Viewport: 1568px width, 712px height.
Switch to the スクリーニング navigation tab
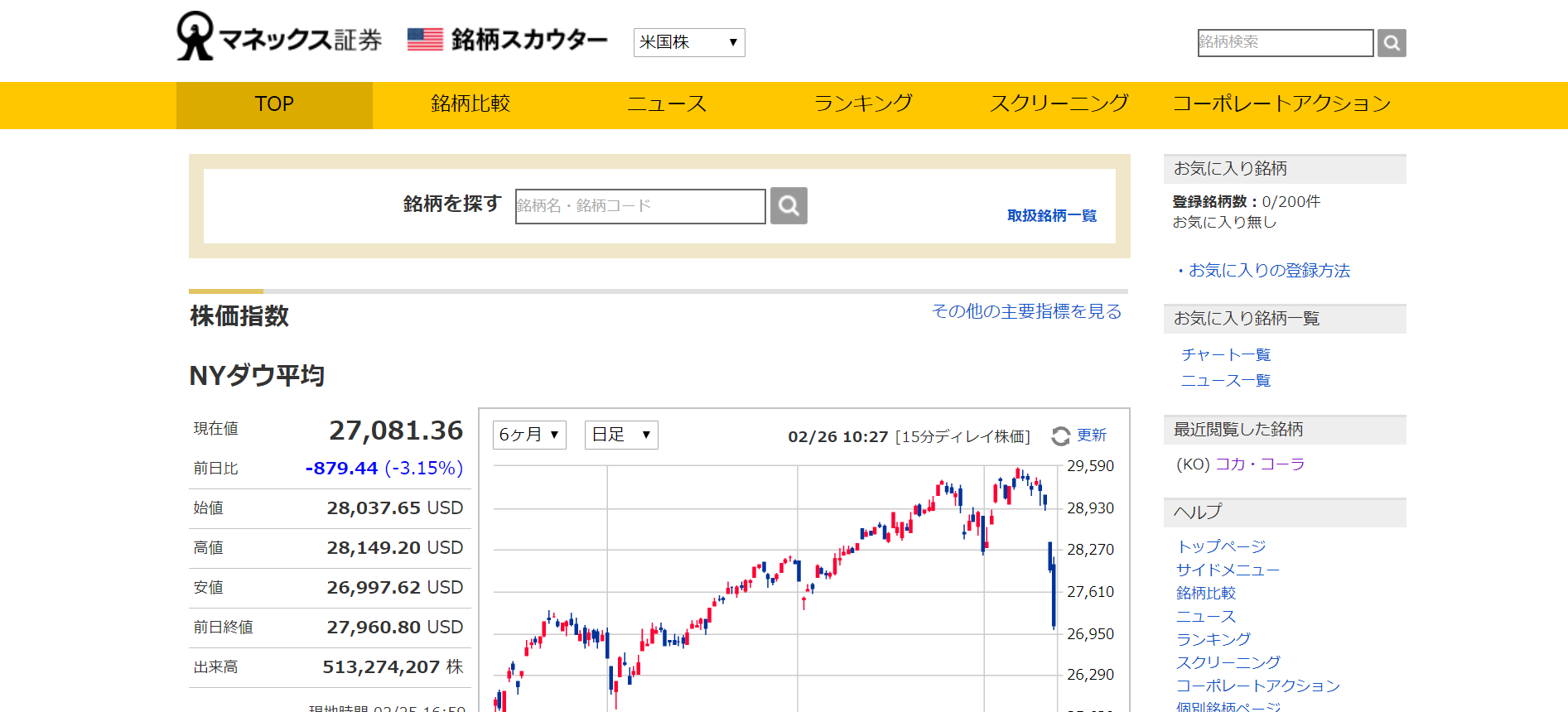[1059, 104]
